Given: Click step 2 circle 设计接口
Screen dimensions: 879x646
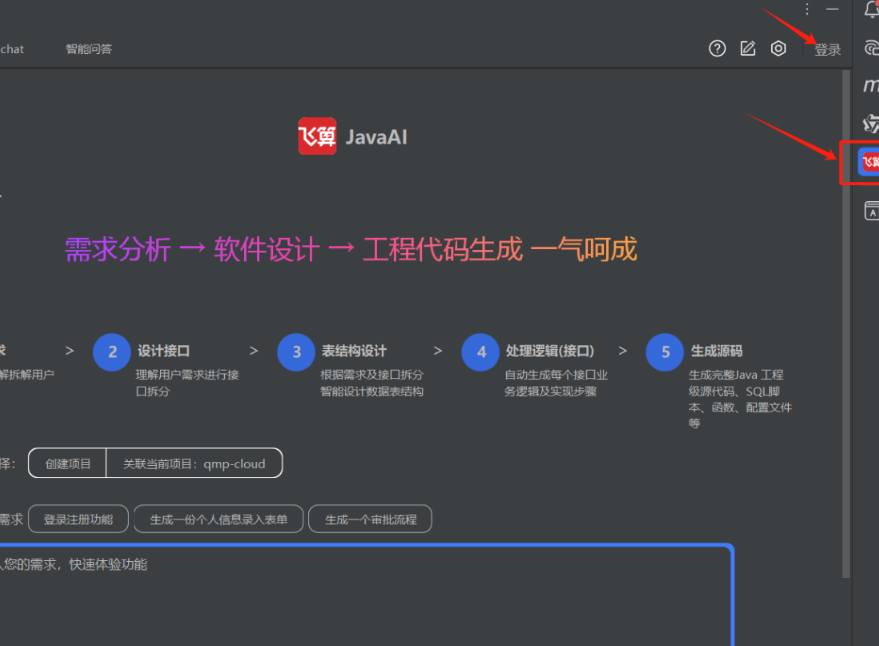Looking at the screenshot, I should pos(112,352).
